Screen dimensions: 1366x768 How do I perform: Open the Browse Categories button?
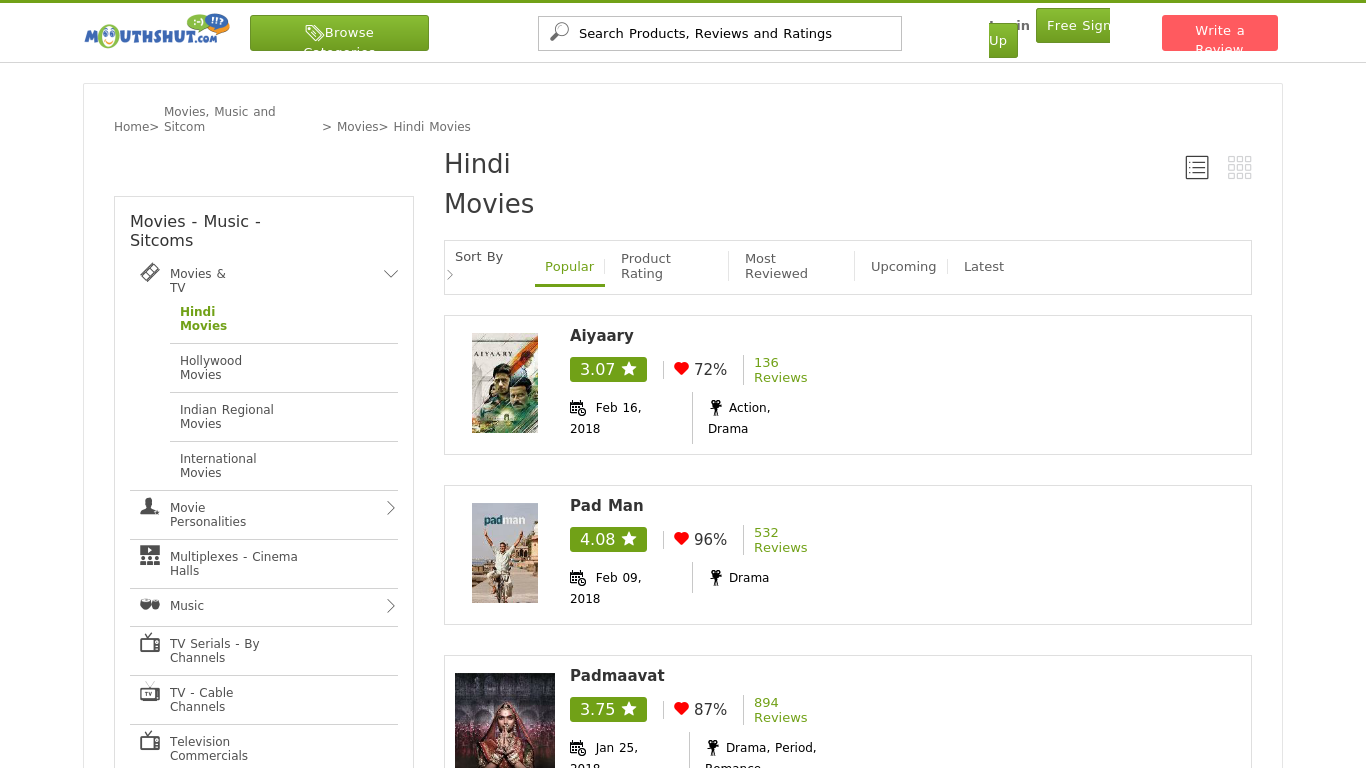339,33
